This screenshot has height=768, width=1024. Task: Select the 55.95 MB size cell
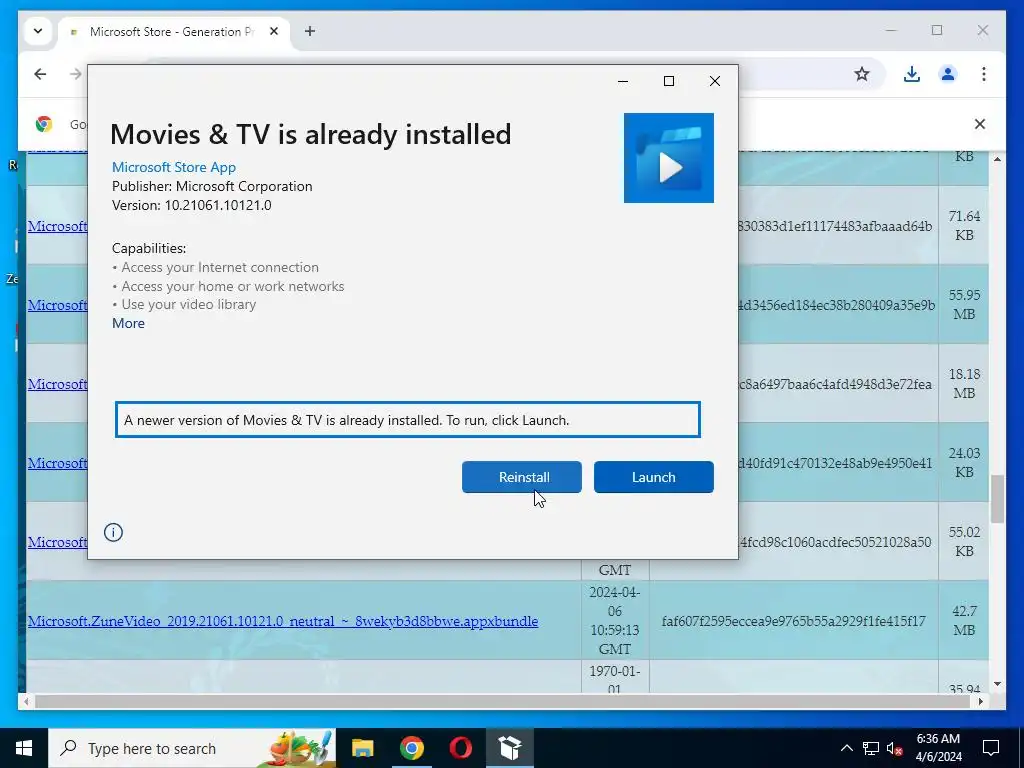(x=964, y=304)
